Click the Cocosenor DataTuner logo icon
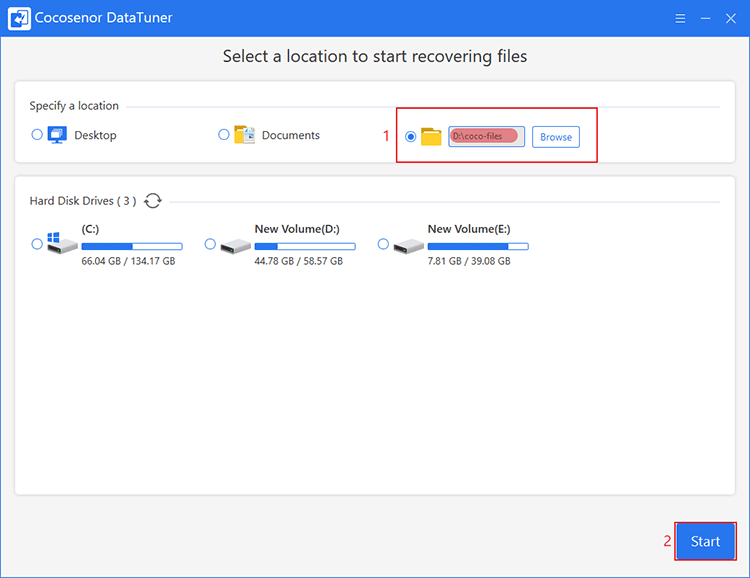This screenshot has width=750, height=578. (x=19, y=18)
